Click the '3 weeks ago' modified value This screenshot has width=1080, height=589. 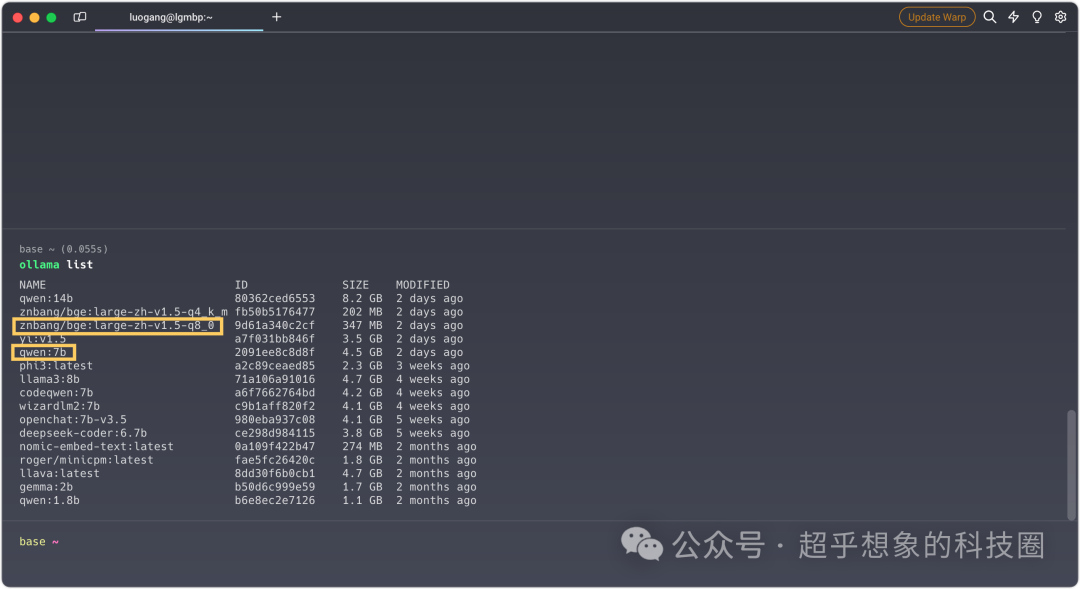pyautogui.click(x=433, y=366)
